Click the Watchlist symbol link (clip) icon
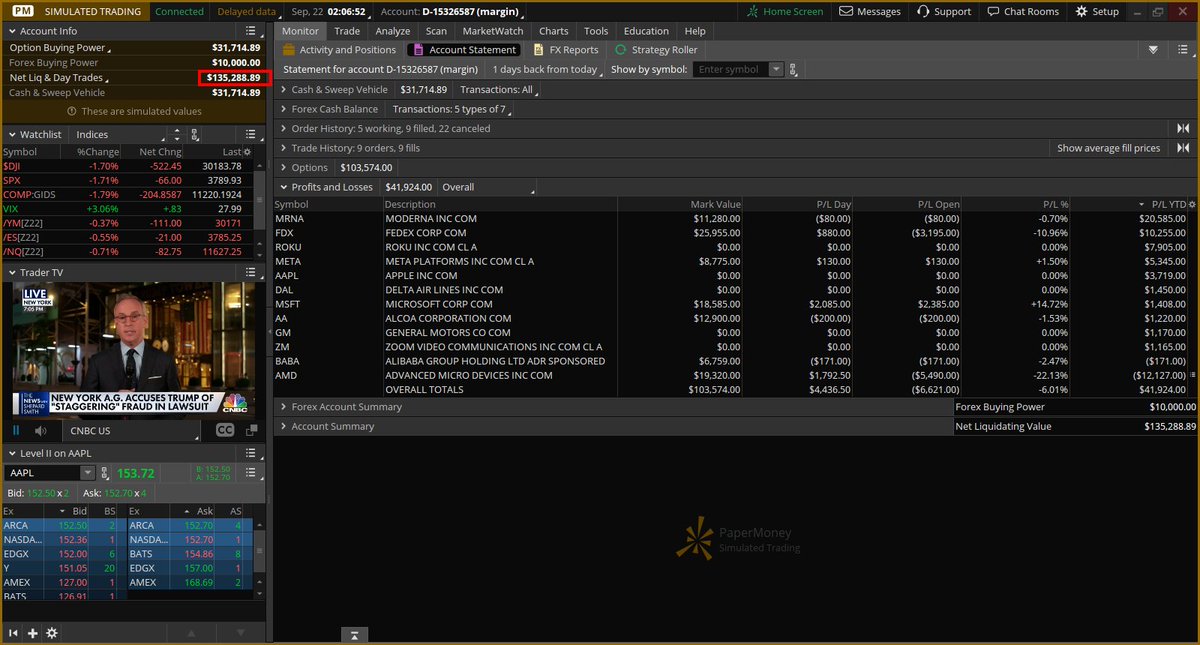Viewport: 1200px width, 645px height. point(195,134)
